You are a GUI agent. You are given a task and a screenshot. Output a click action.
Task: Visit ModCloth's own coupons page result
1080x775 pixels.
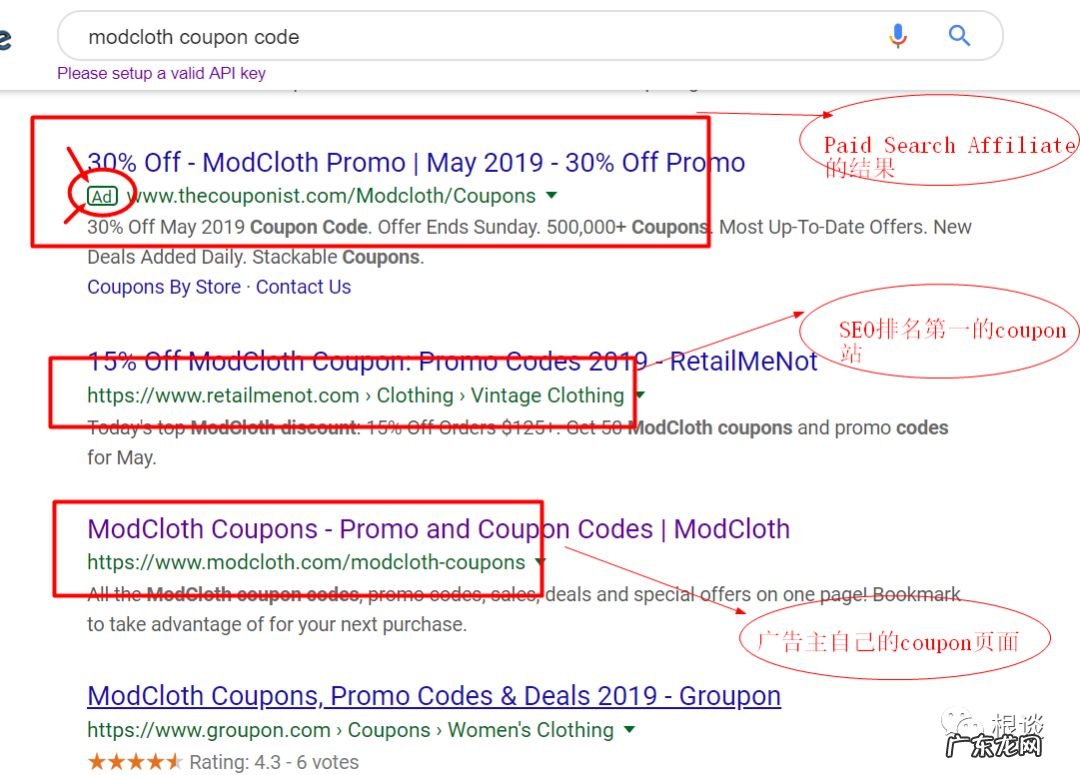pyautogui.click(x=400, y=529)
